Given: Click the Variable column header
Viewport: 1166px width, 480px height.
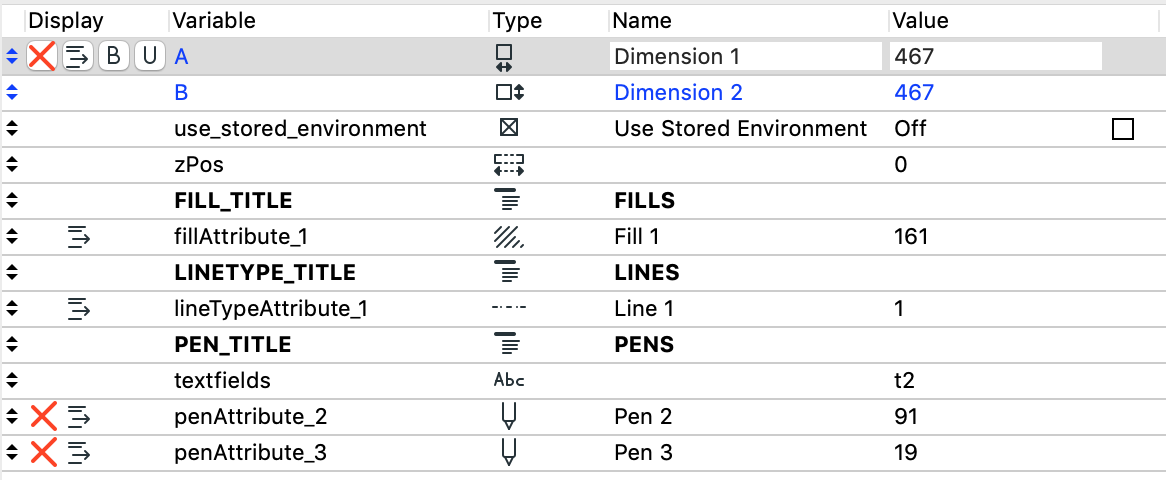Looking at the screenshot, I should 215,20.
